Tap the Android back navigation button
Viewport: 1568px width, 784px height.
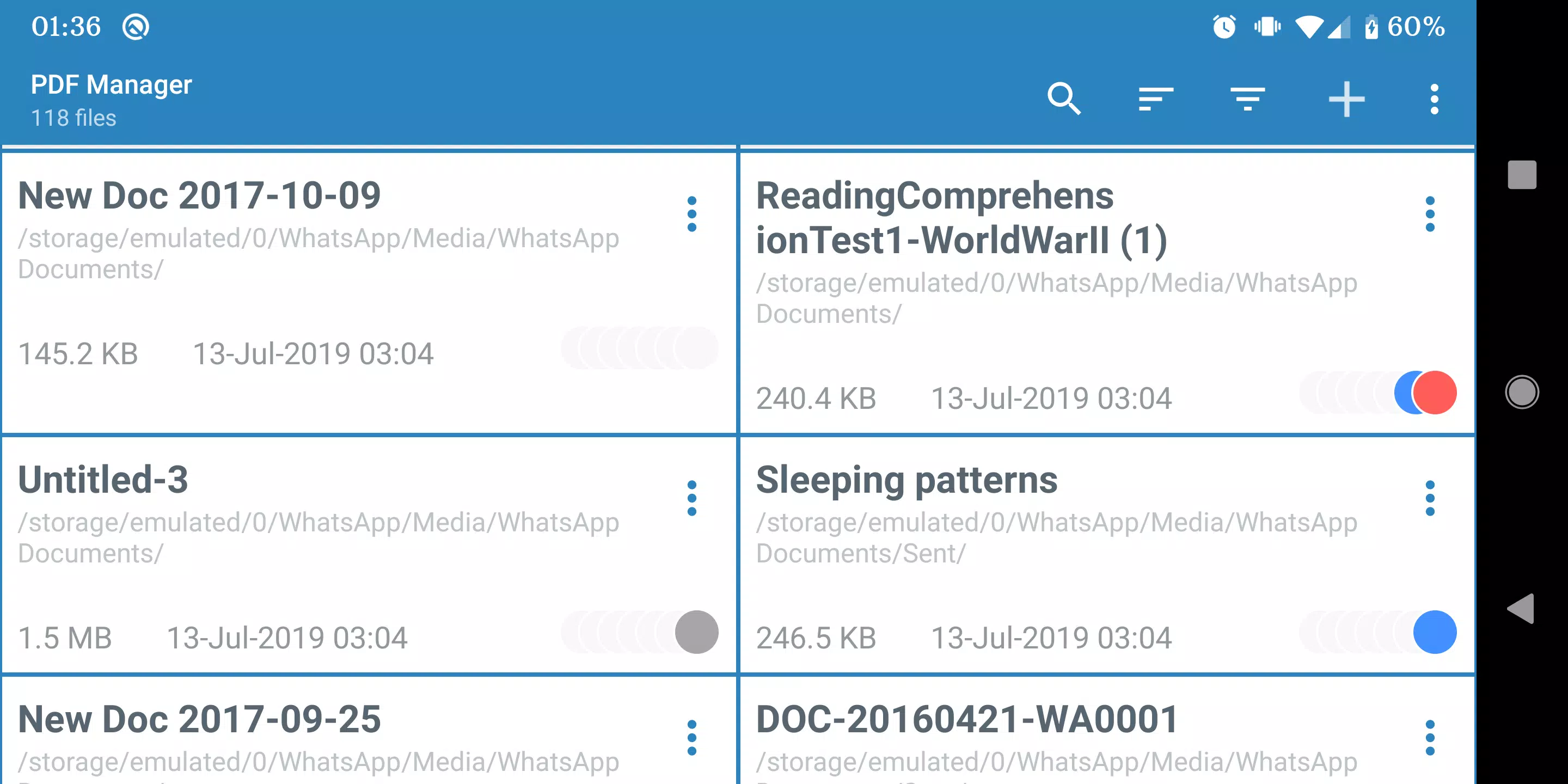1521,609
